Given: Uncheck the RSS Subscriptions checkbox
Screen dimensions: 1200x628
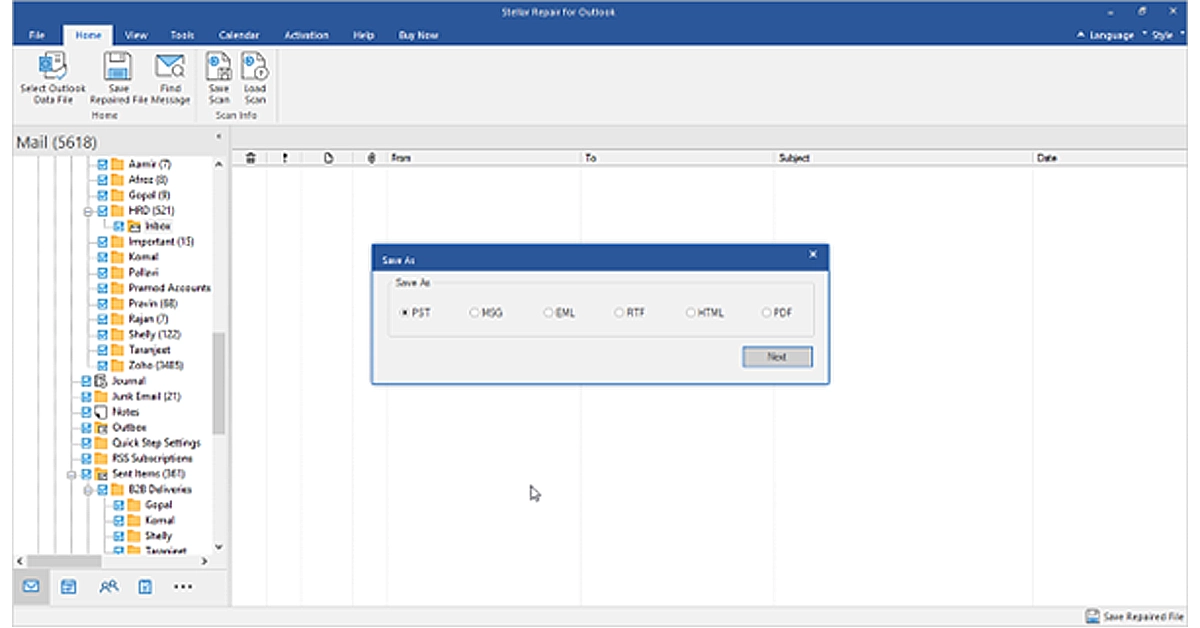Looking at the screenshot, I should (86, 459).
